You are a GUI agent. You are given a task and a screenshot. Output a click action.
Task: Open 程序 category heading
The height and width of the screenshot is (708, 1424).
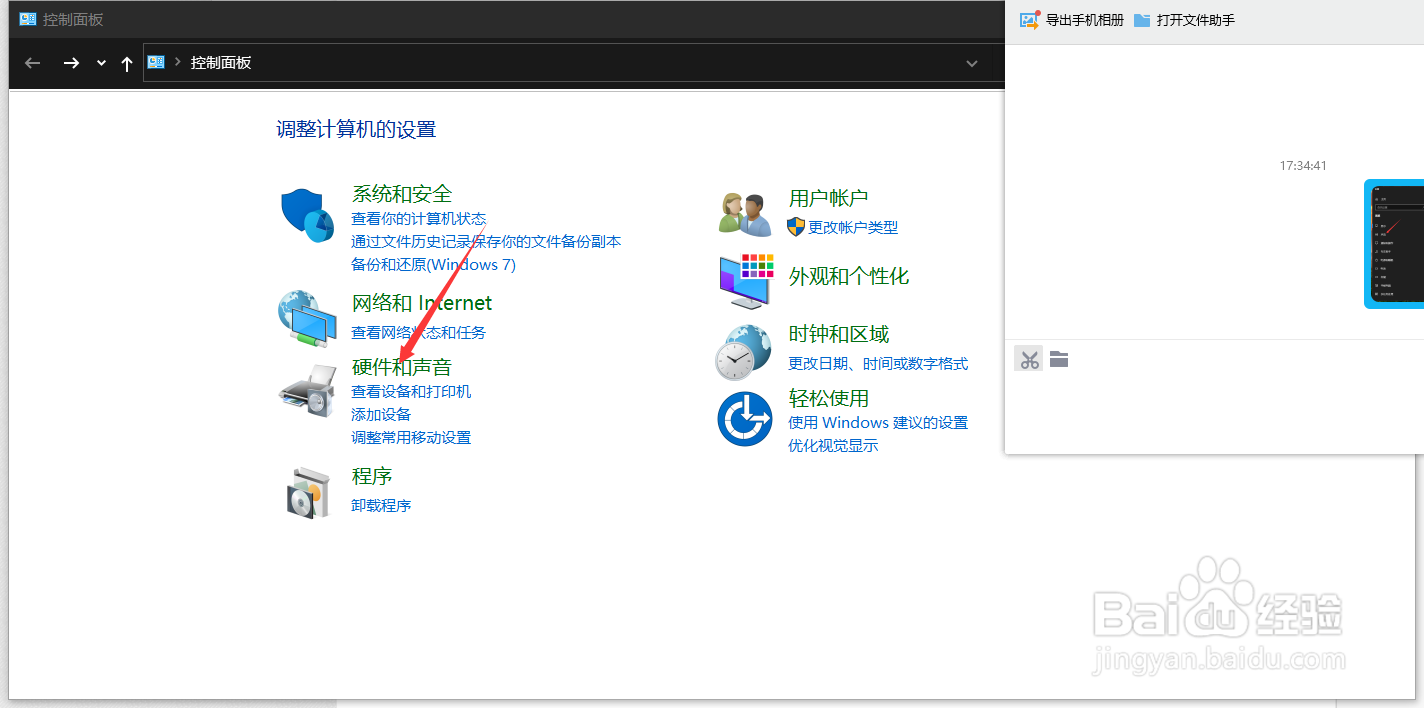[372, 476]
